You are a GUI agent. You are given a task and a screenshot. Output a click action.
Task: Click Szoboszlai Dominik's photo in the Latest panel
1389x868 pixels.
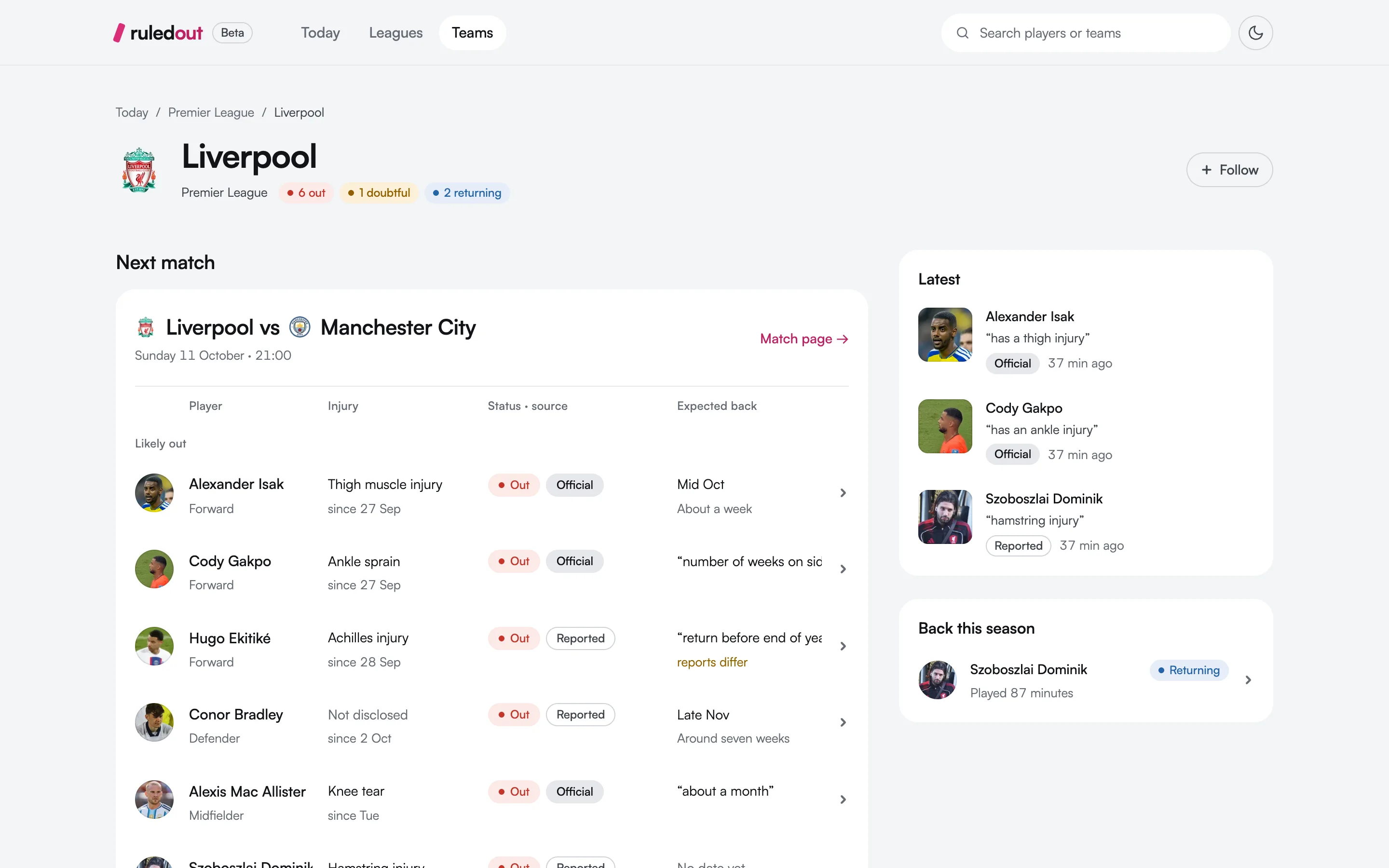coord(945,516)
